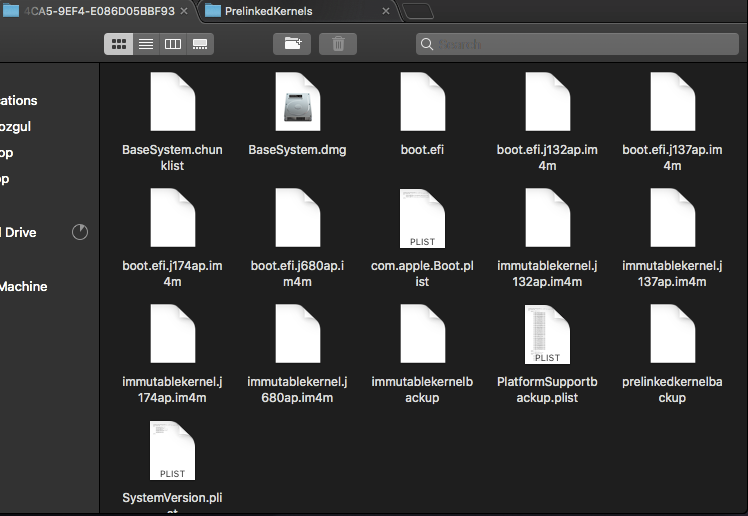Switch to column view mode
Screen dimensions: 748x516
point(173,44)
